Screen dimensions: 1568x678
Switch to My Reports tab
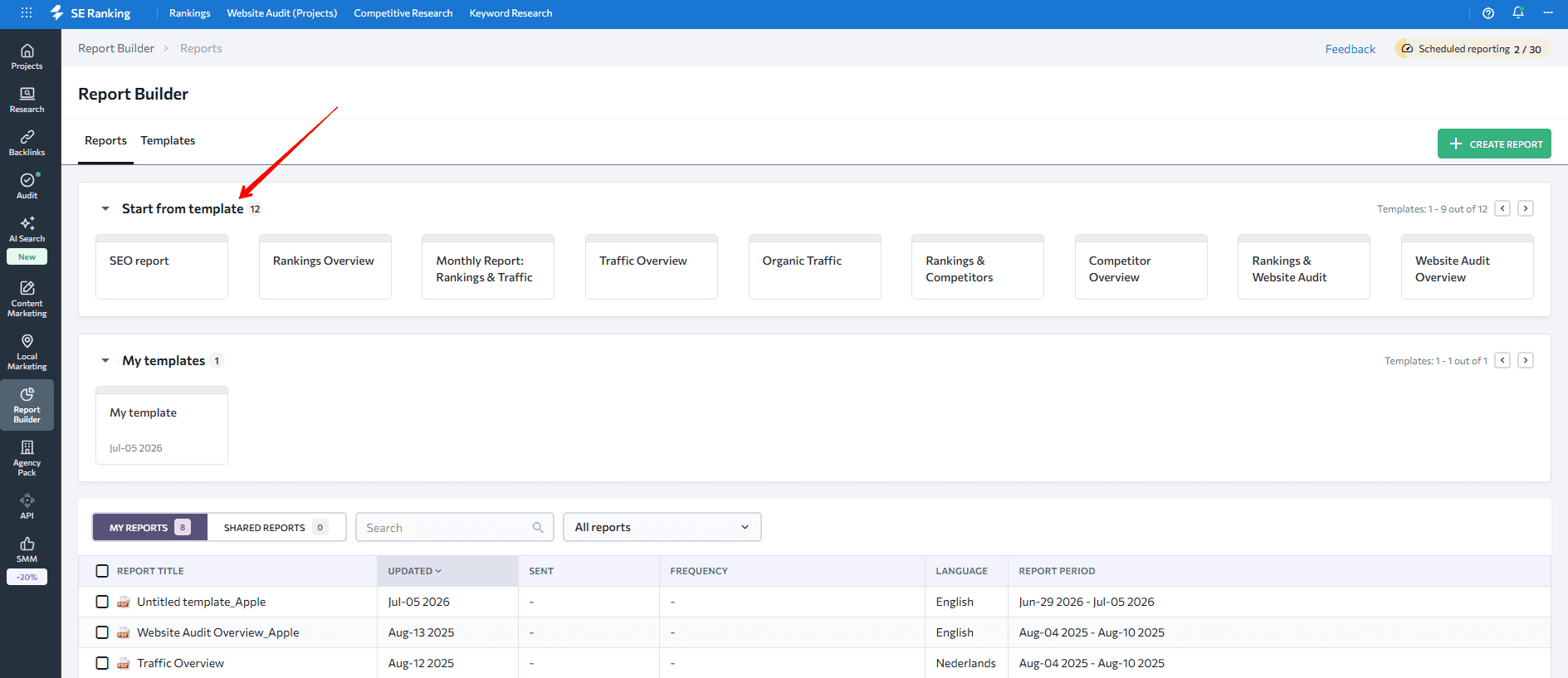(x=149, y=527)
